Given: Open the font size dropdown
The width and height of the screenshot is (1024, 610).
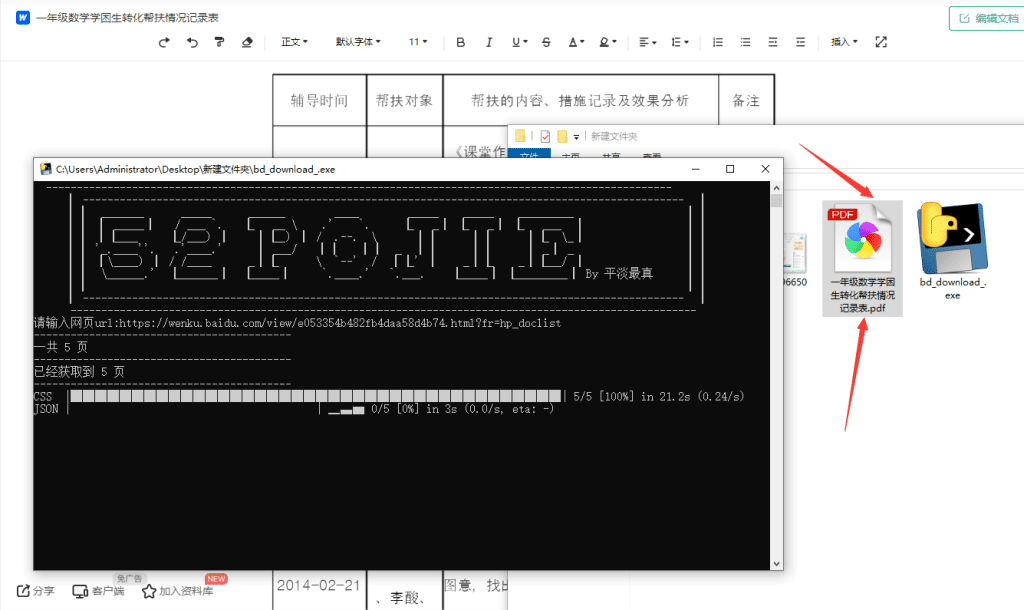Looking at the screenshot, I should coord(418,42).
